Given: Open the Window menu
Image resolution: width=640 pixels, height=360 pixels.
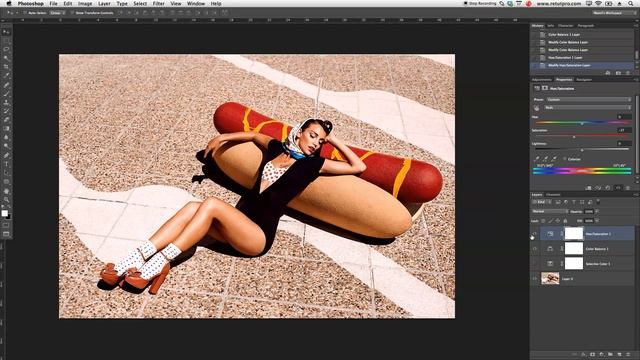Looking at the screenshot, I should pos(196,3).
